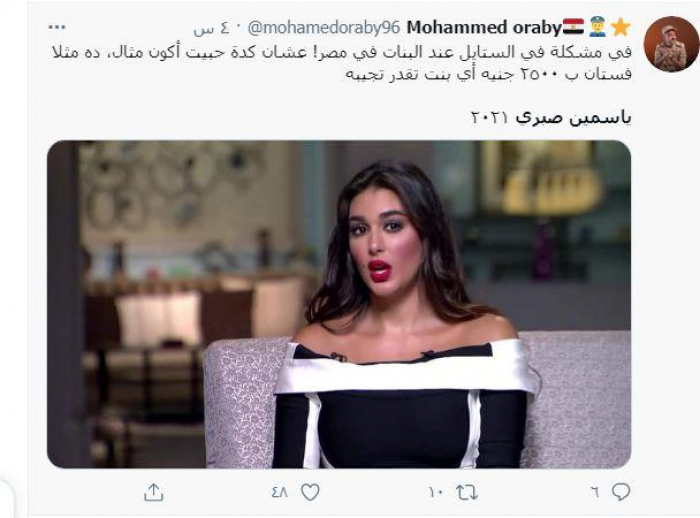
Task: Open the @mohamedoraby96 handle link
Action: tap(324, 28)
